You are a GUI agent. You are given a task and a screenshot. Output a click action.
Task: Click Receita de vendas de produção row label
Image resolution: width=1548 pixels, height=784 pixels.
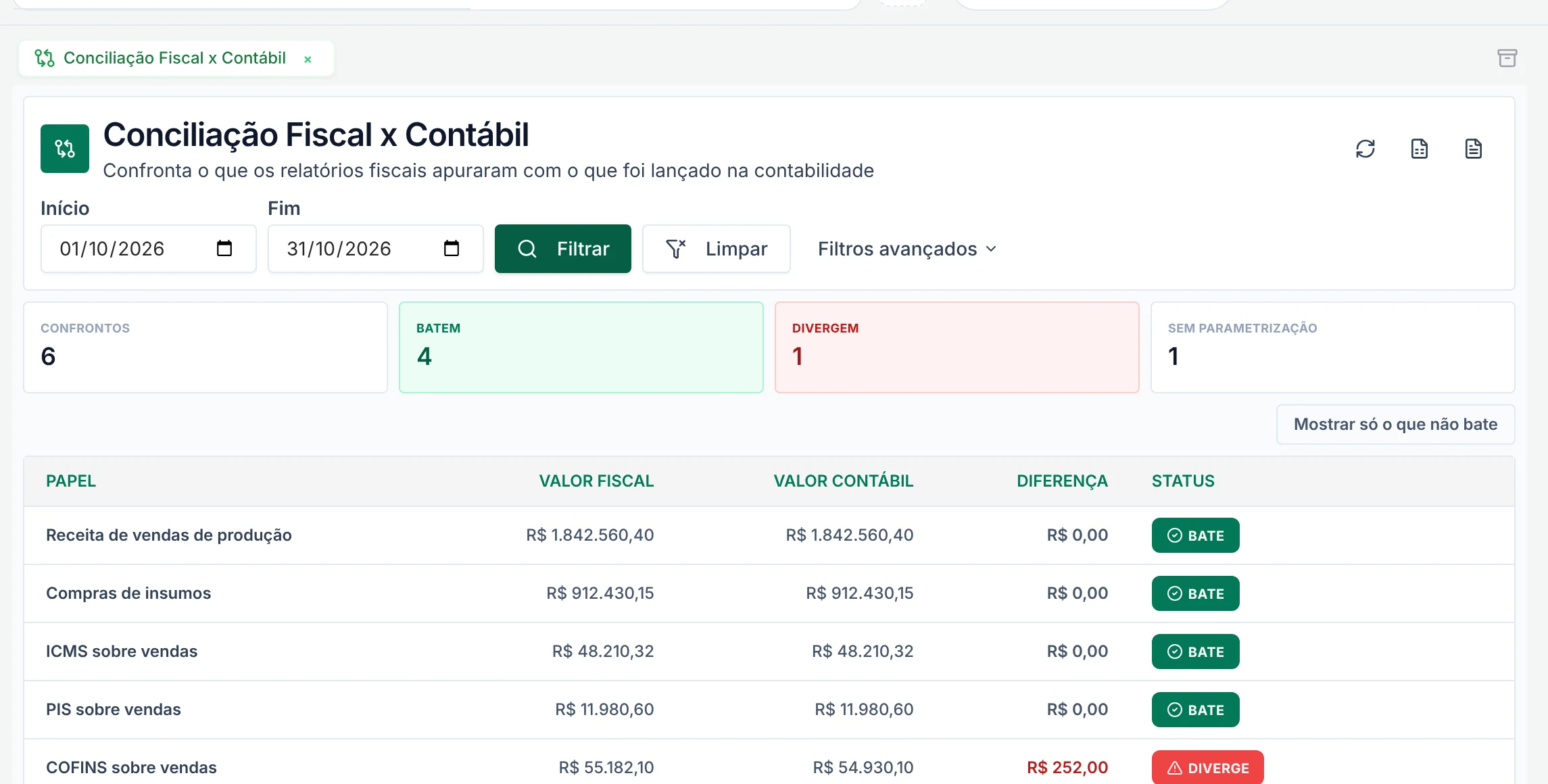[169, 535]
